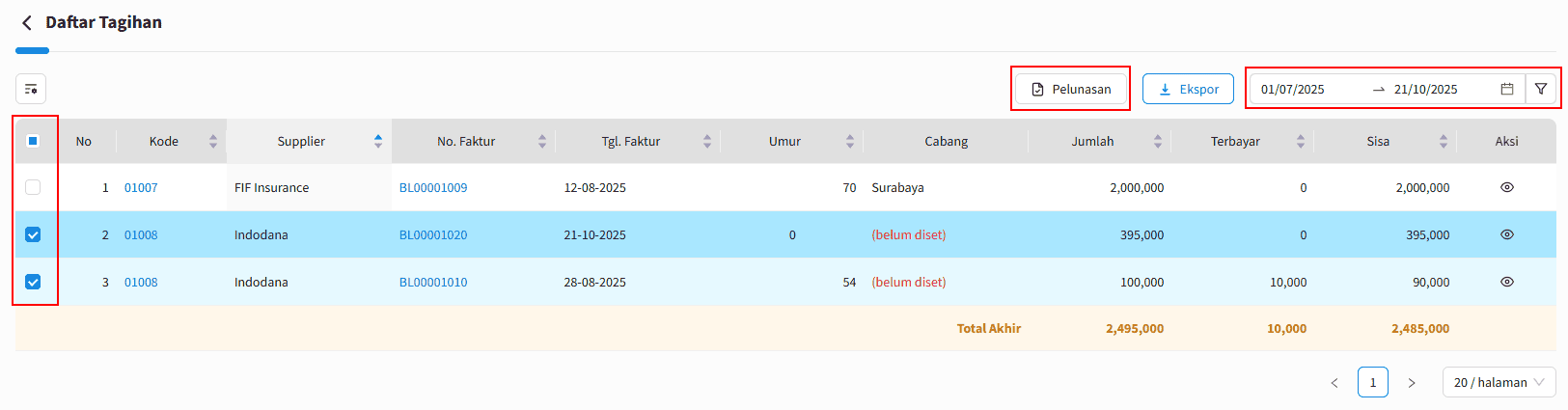Toggle the select-all header checkbox
This screenshot has height=410, width=1568.
point(33,141)
